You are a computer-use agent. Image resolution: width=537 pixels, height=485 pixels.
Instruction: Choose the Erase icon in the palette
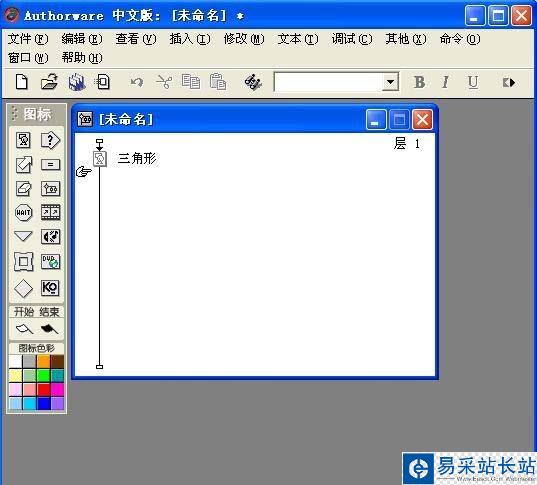click(x=23, y=189)
